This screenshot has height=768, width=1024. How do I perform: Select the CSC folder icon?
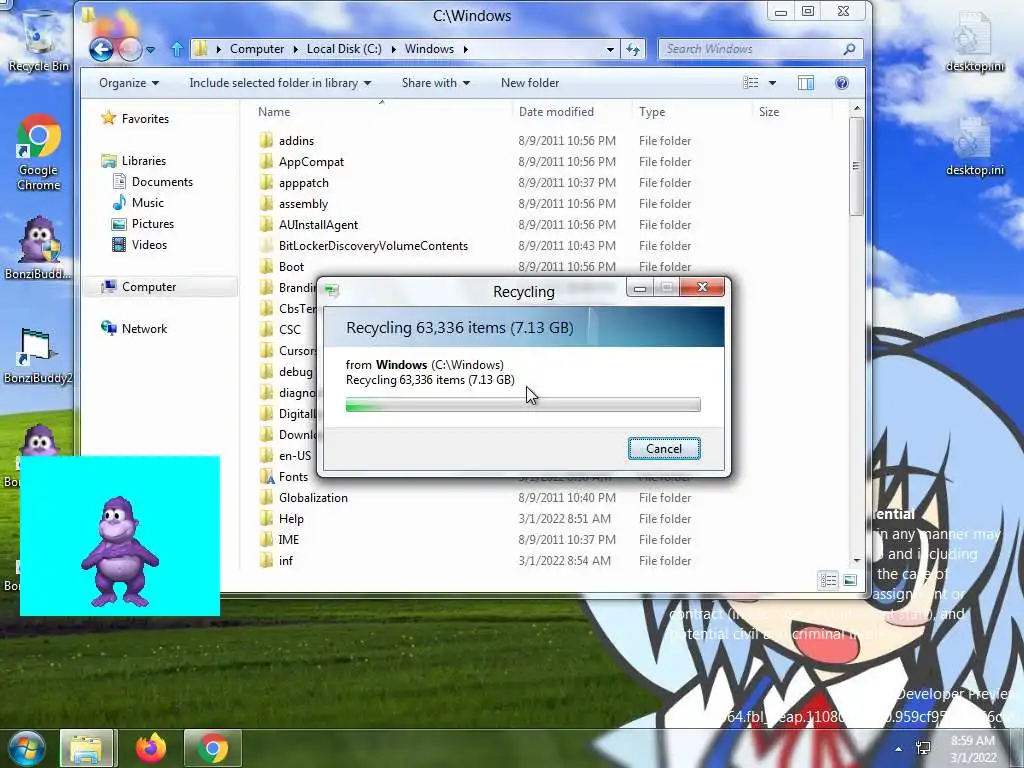click(266, 330)
